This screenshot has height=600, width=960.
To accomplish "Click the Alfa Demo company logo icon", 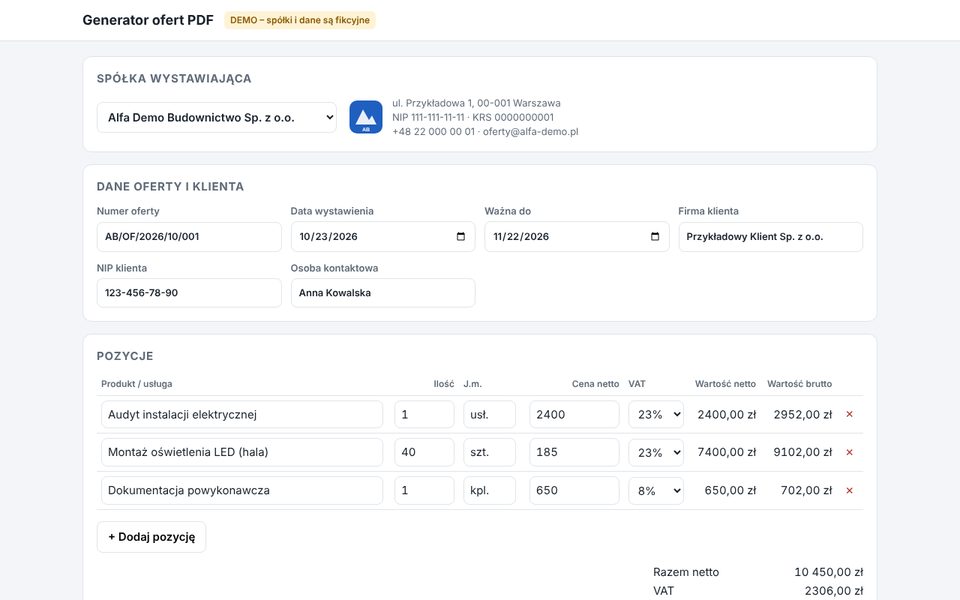I will 366,117.
